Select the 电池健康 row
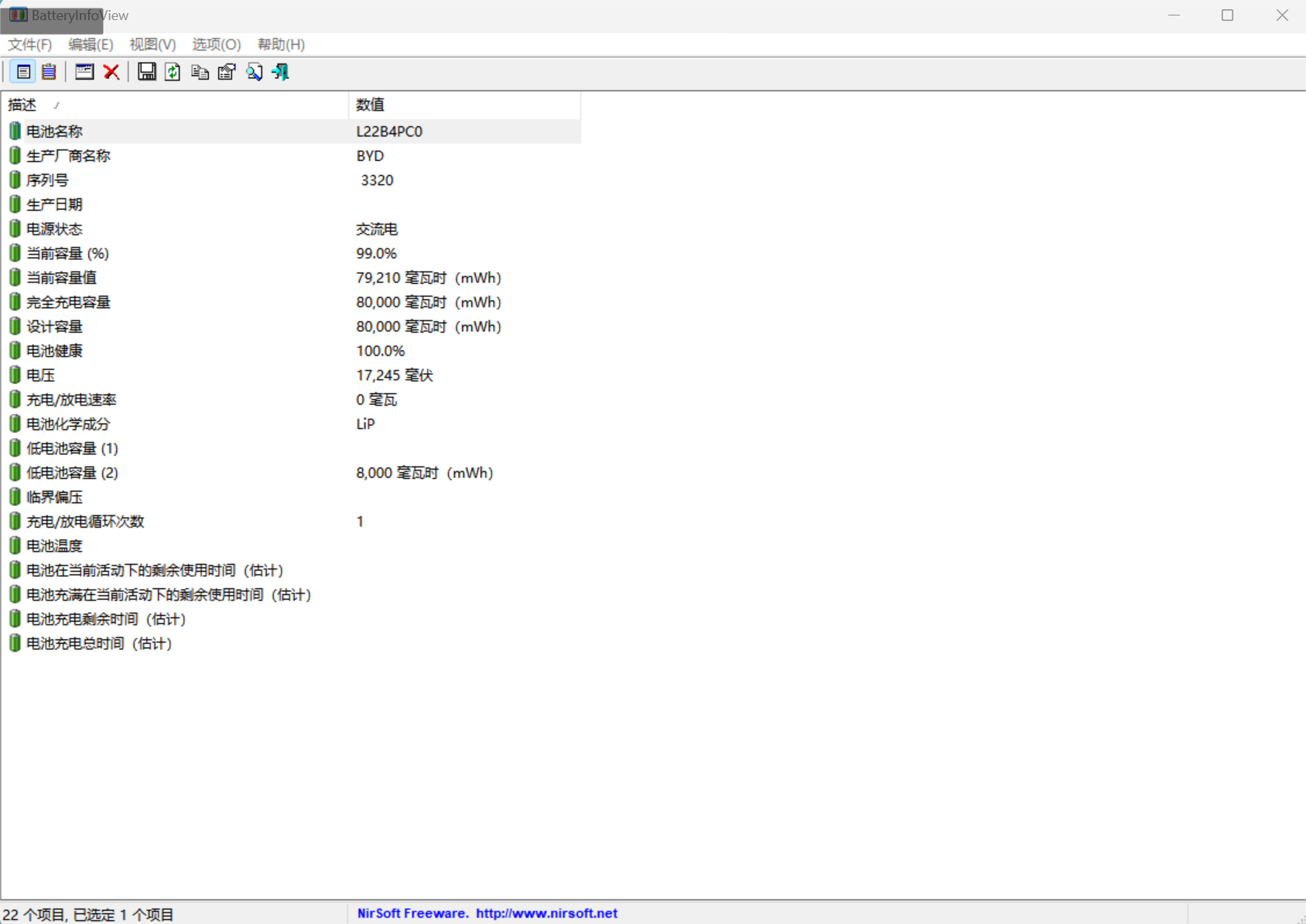Image resolution: width=1306 pixels, height=924 pixels. (x=54, y=351)
